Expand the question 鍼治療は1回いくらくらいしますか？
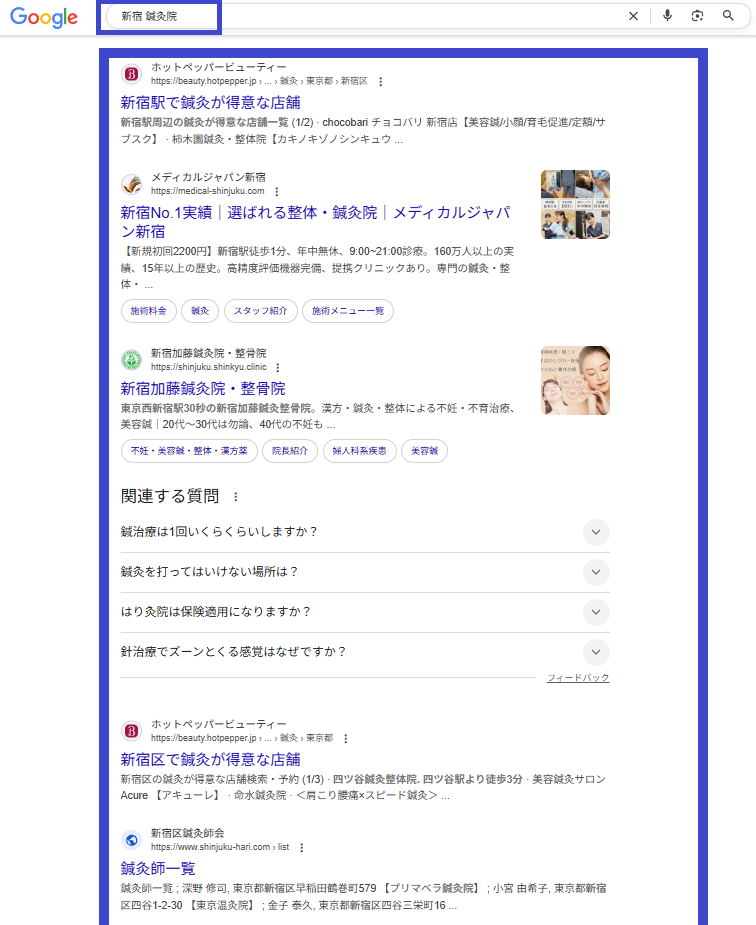The height and width of the screenshot is (925, 756). (365, 532)
